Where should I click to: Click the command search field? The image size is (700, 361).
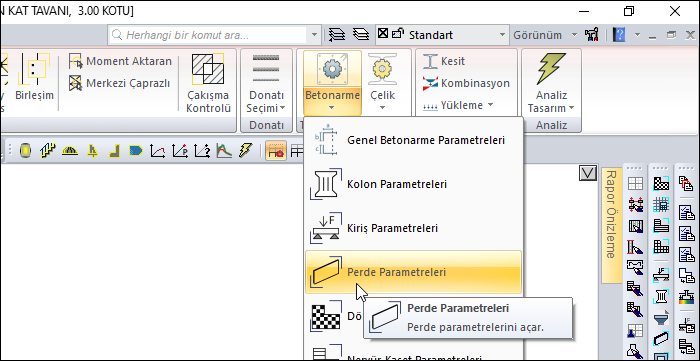[208, 35]
